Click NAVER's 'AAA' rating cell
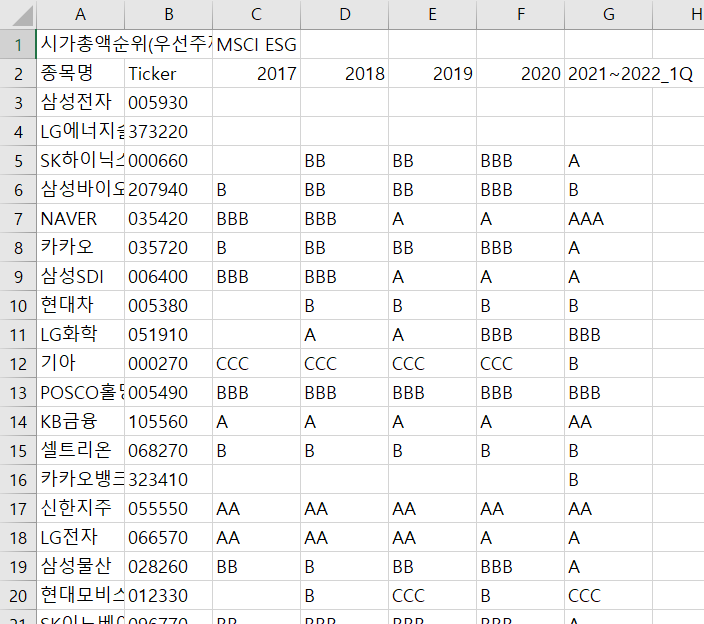 tap(608, 218)
